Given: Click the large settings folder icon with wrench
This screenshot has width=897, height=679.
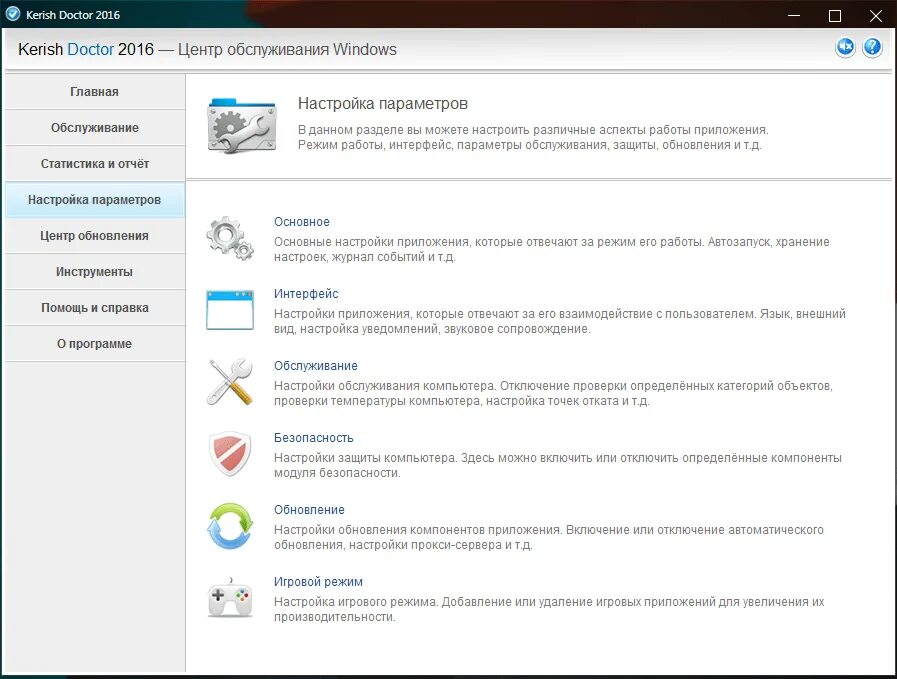Looking at the screenshot, I should pyautogui.click(x=241, y=125).
